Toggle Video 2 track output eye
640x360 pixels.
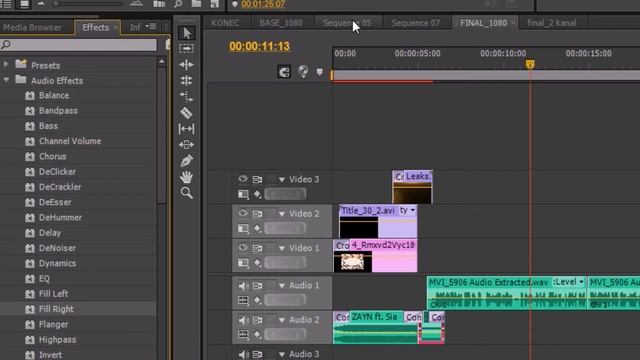pos(243,213)
